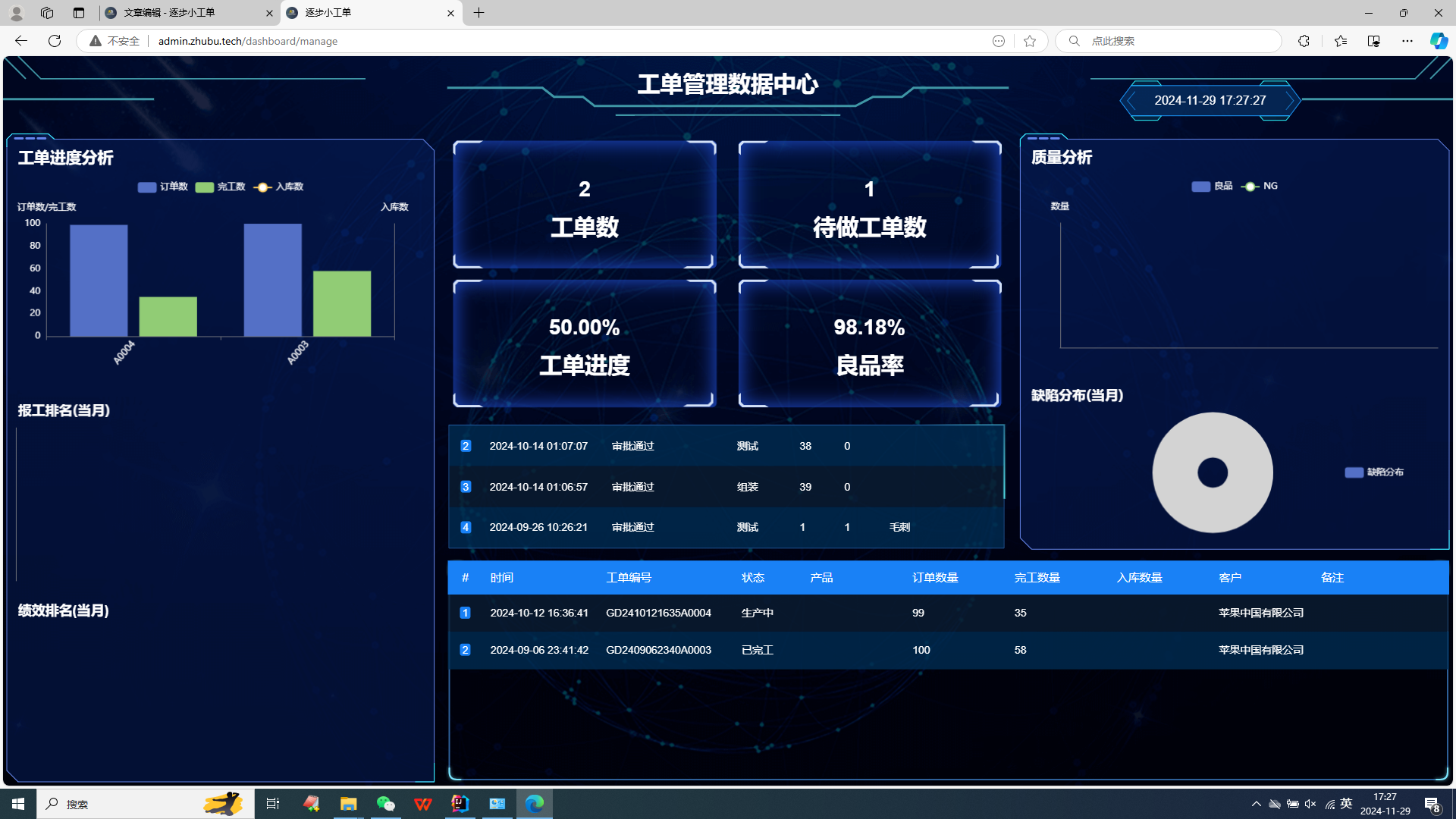Viewport: 1456px width, 819px height.
Task: Open browser extensions puzzle icon
Action: (x=1304, y=41)
